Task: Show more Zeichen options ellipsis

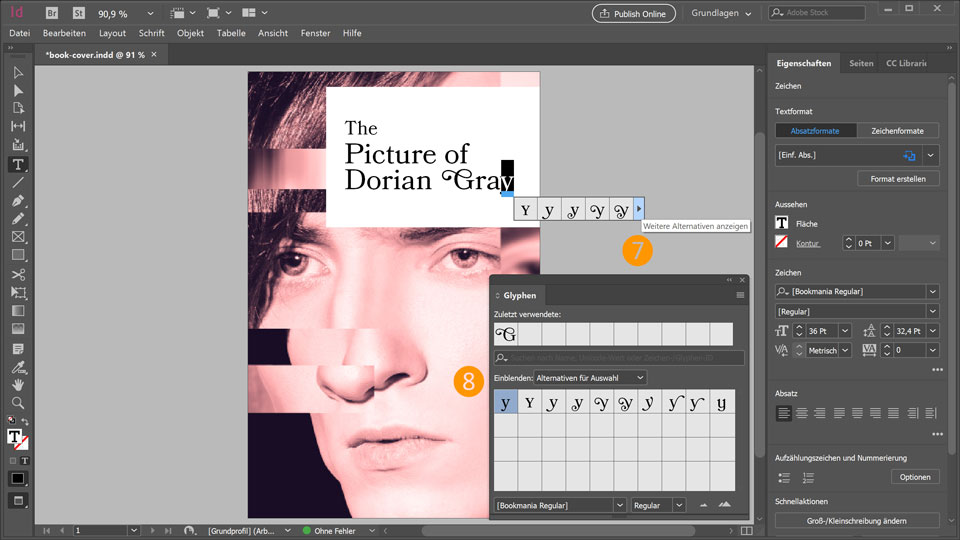Action: tap(937, 370)
